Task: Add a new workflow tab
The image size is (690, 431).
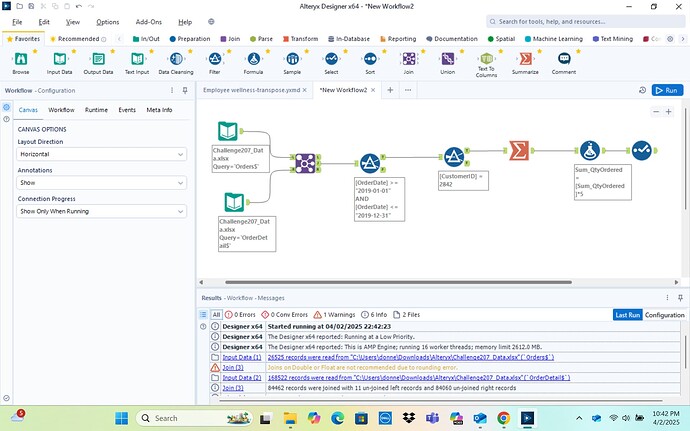Action: tap(390, 90)
